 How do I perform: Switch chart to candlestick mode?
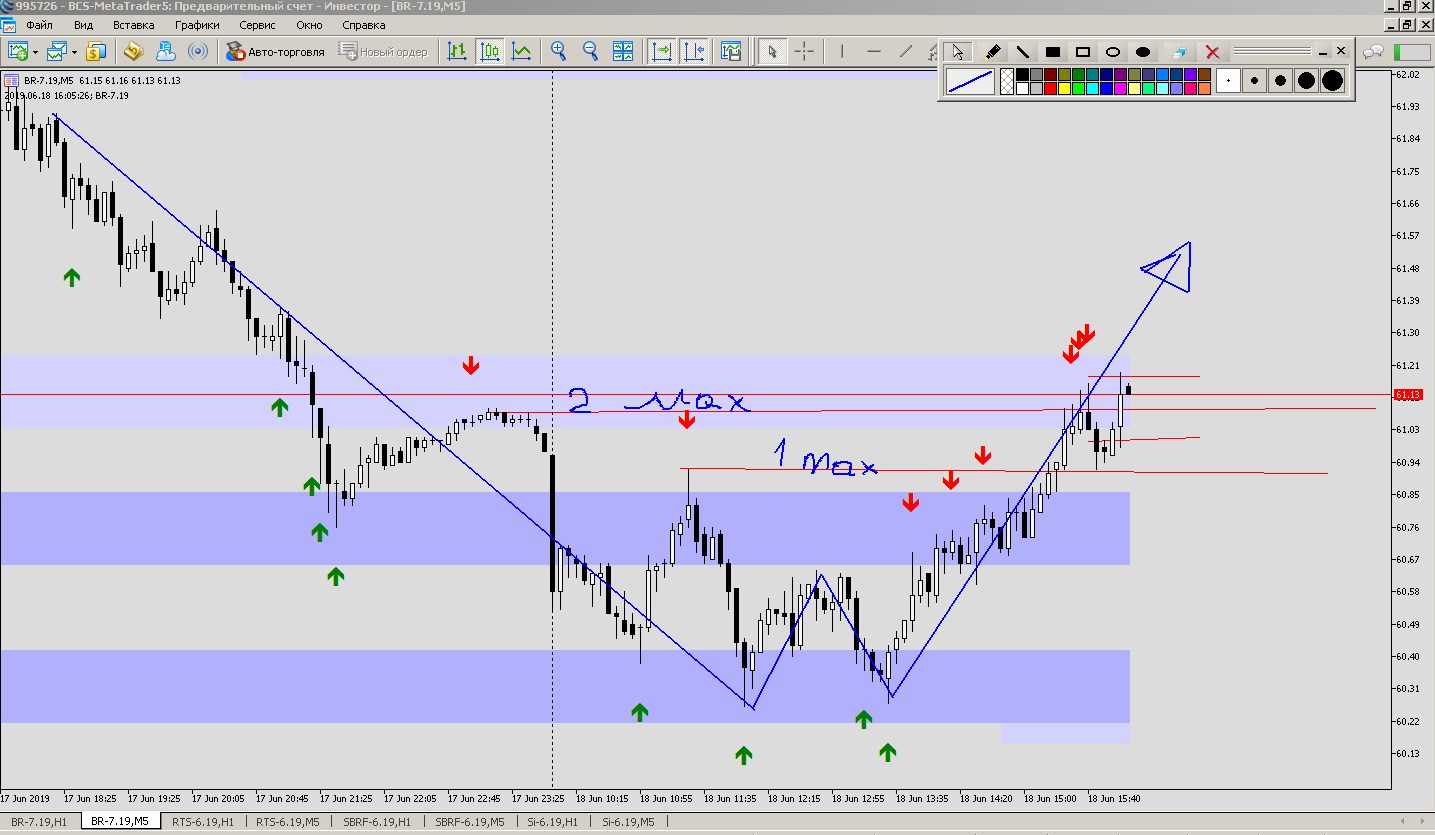coord(489,51)
